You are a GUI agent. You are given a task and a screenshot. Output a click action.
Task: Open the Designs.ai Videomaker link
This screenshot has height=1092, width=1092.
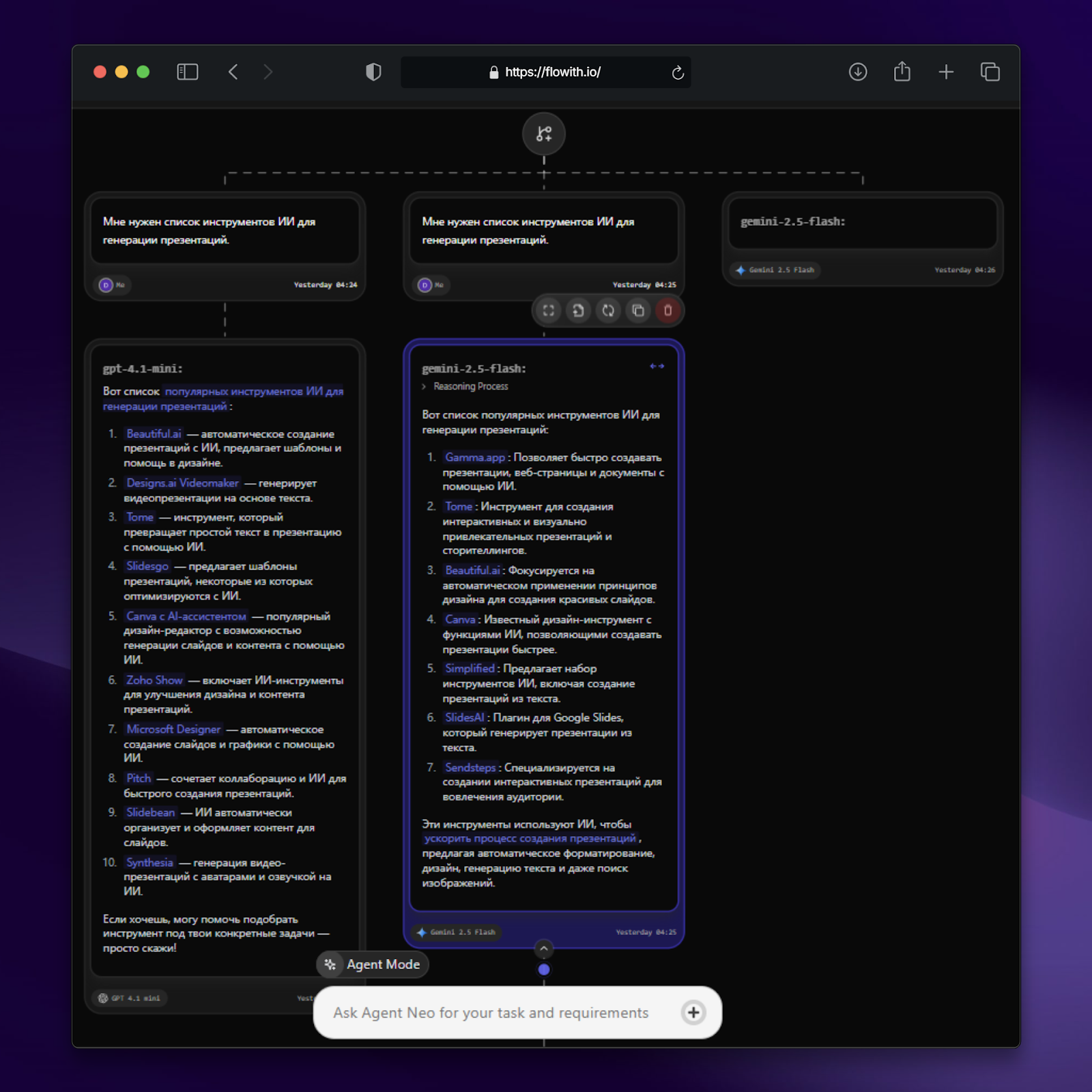182,483
